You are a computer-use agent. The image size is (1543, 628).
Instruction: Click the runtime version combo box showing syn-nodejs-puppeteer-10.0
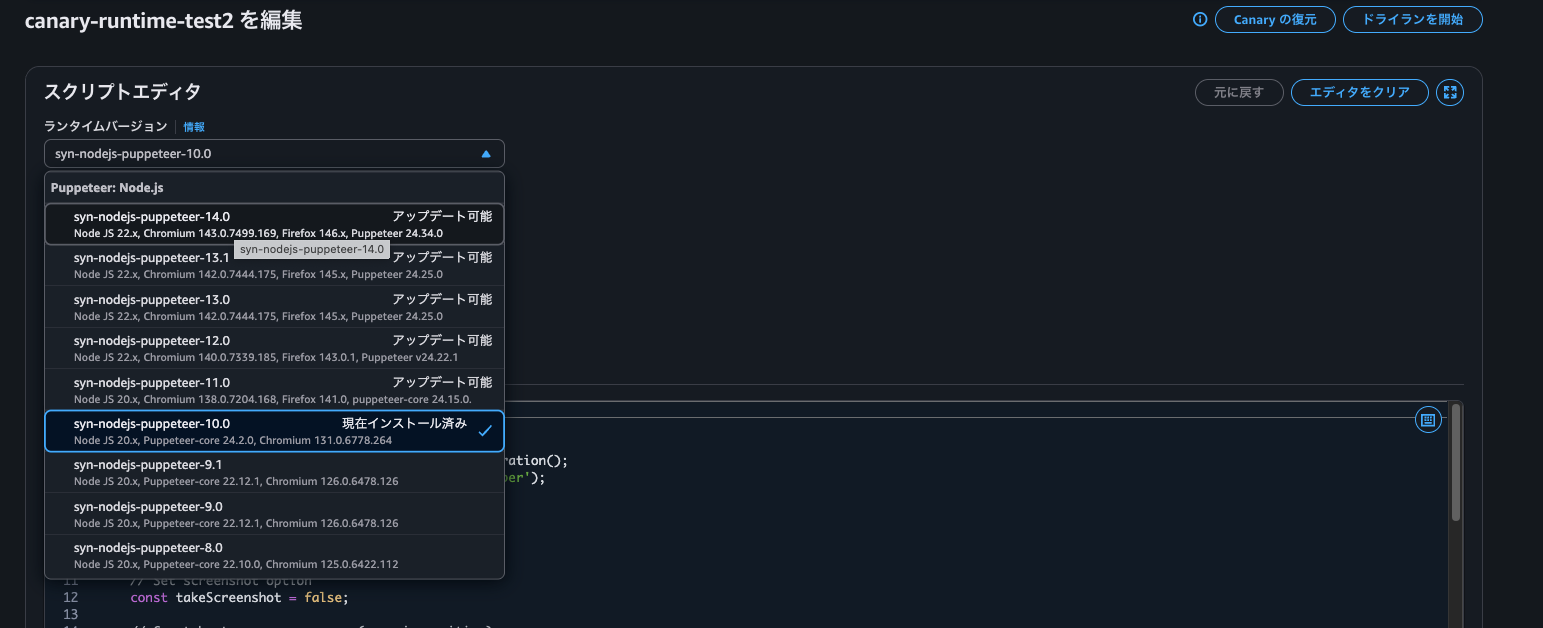pyautogui.click(x=274, y=154)
